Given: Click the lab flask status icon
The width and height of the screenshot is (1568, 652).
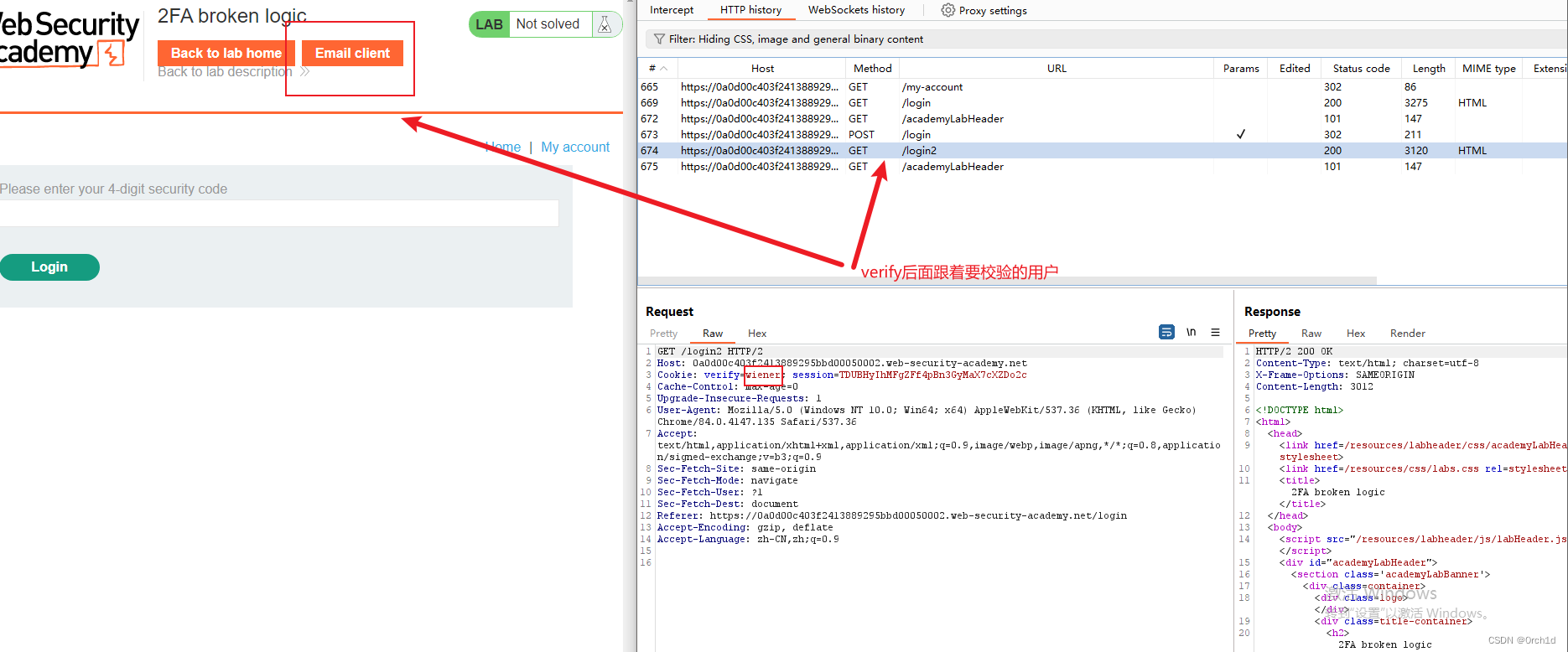Looking at the screenshot, I should point(605,24).
